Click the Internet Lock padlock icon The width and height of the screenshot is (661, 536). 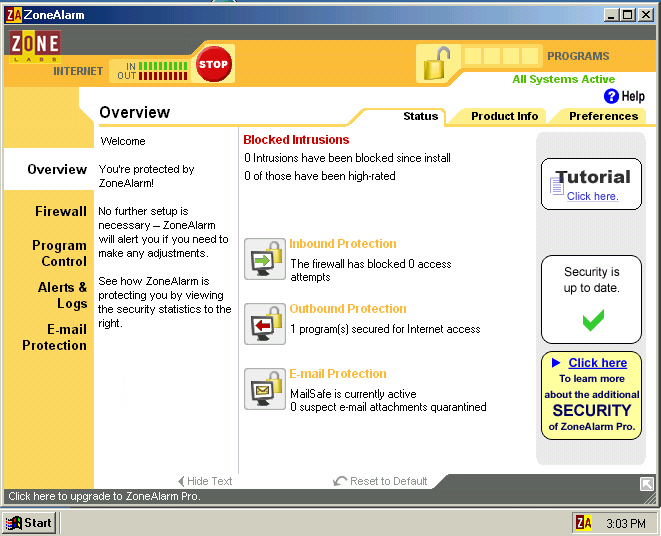[x=437, y=63]
